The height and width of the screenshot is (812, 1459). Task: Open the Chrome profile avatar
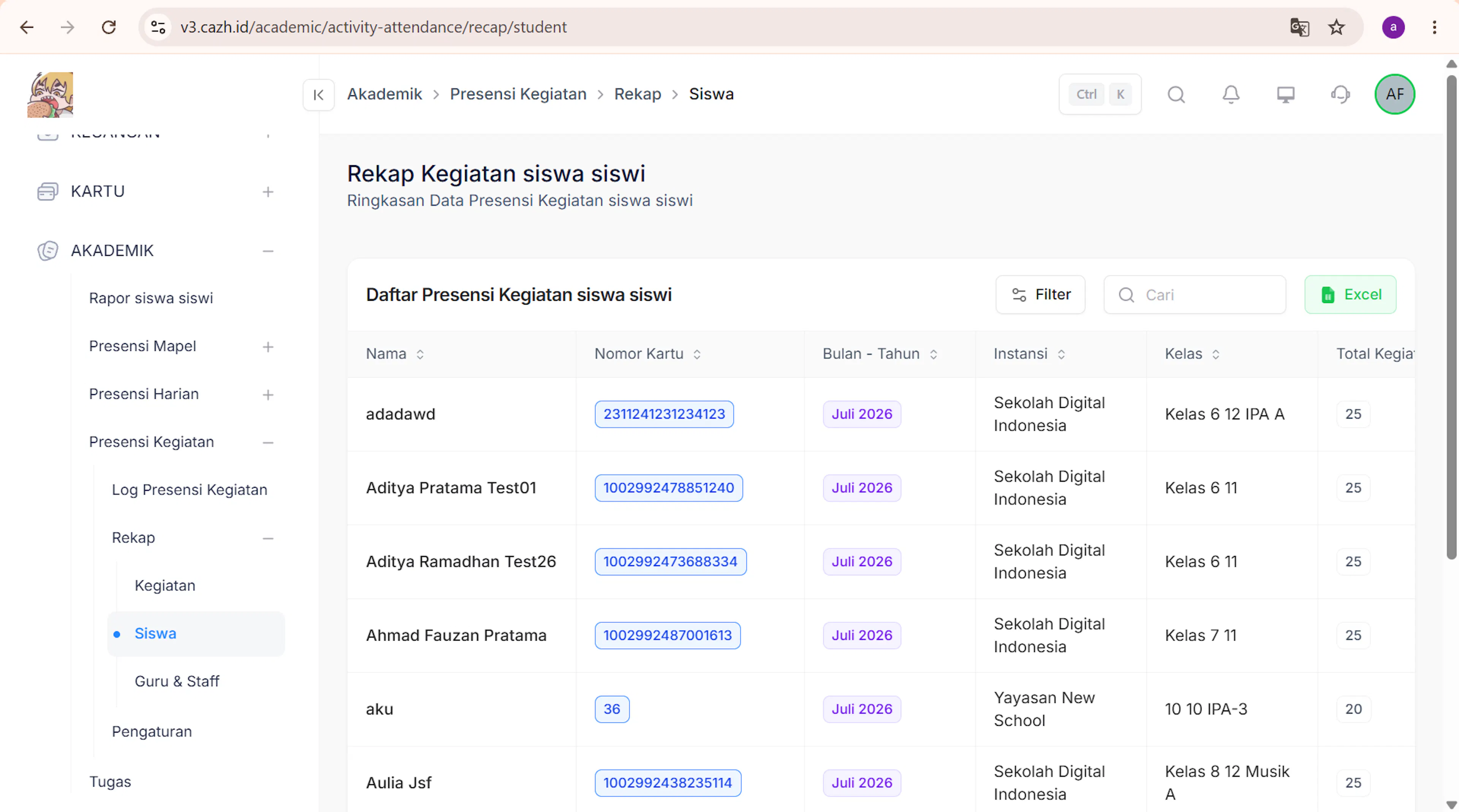(1393, 27)
